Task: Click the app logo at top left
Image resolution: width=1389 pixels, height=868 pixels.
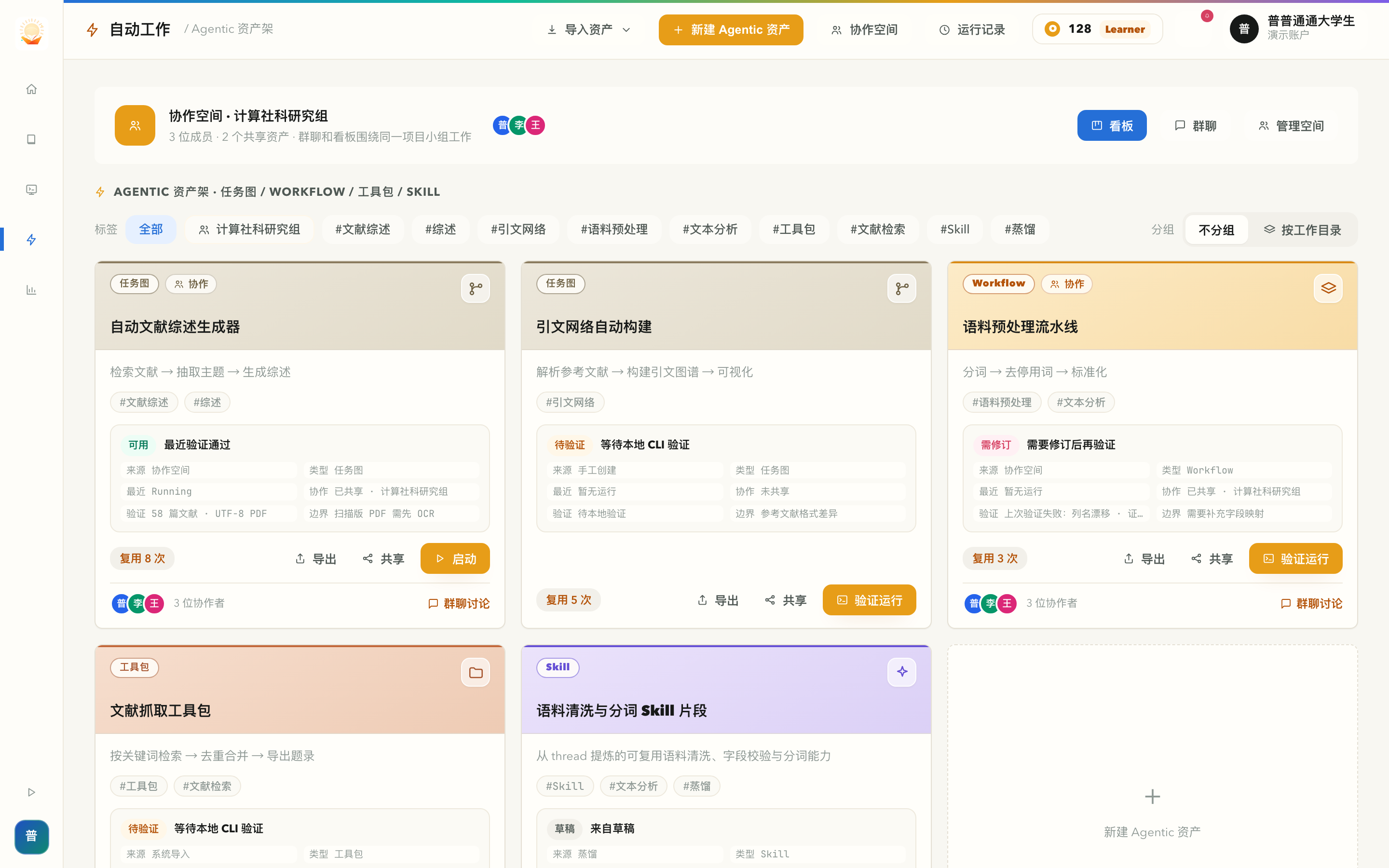Action: 31,31
